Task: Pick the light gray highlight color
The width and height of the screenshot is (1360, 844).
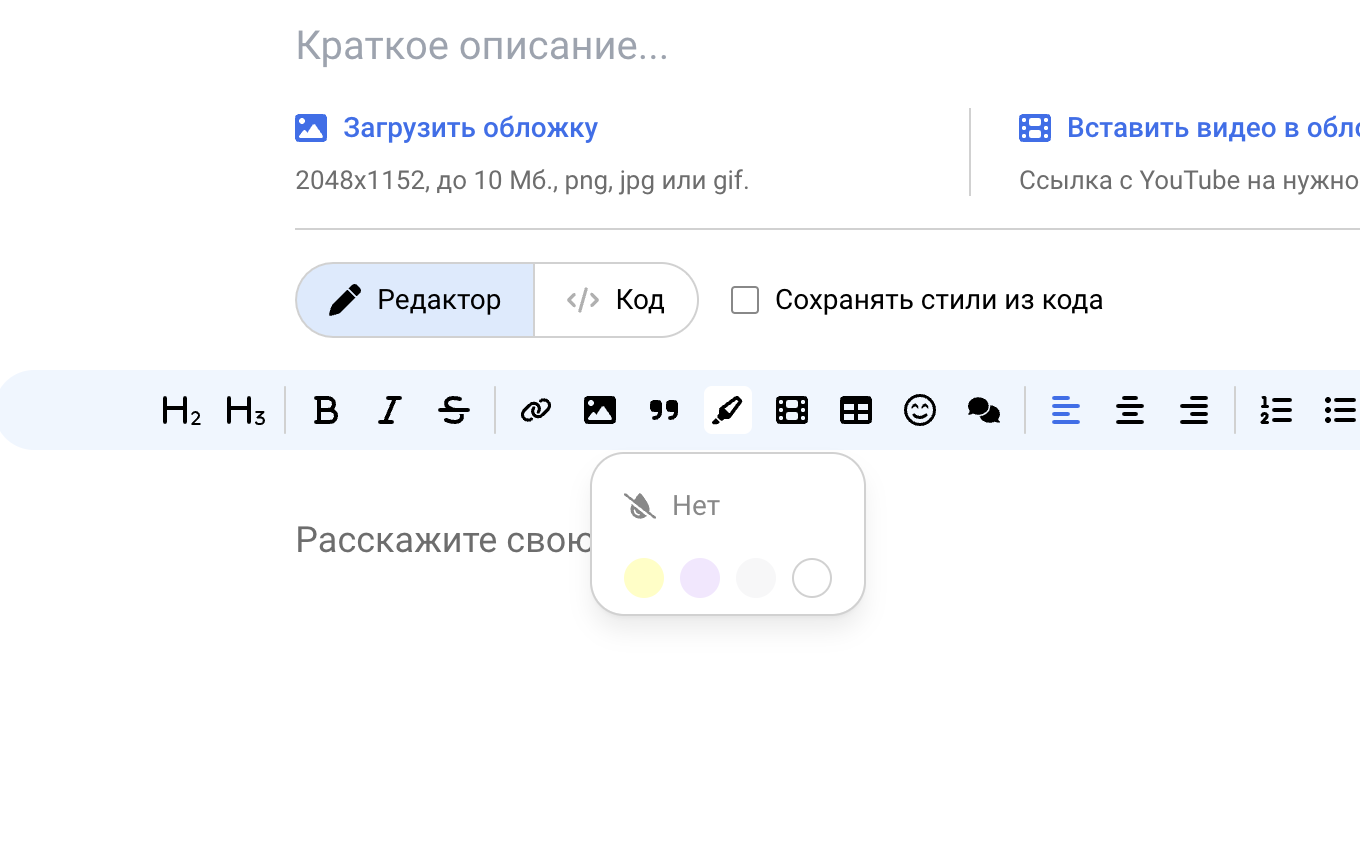Action: coord(756,578)
